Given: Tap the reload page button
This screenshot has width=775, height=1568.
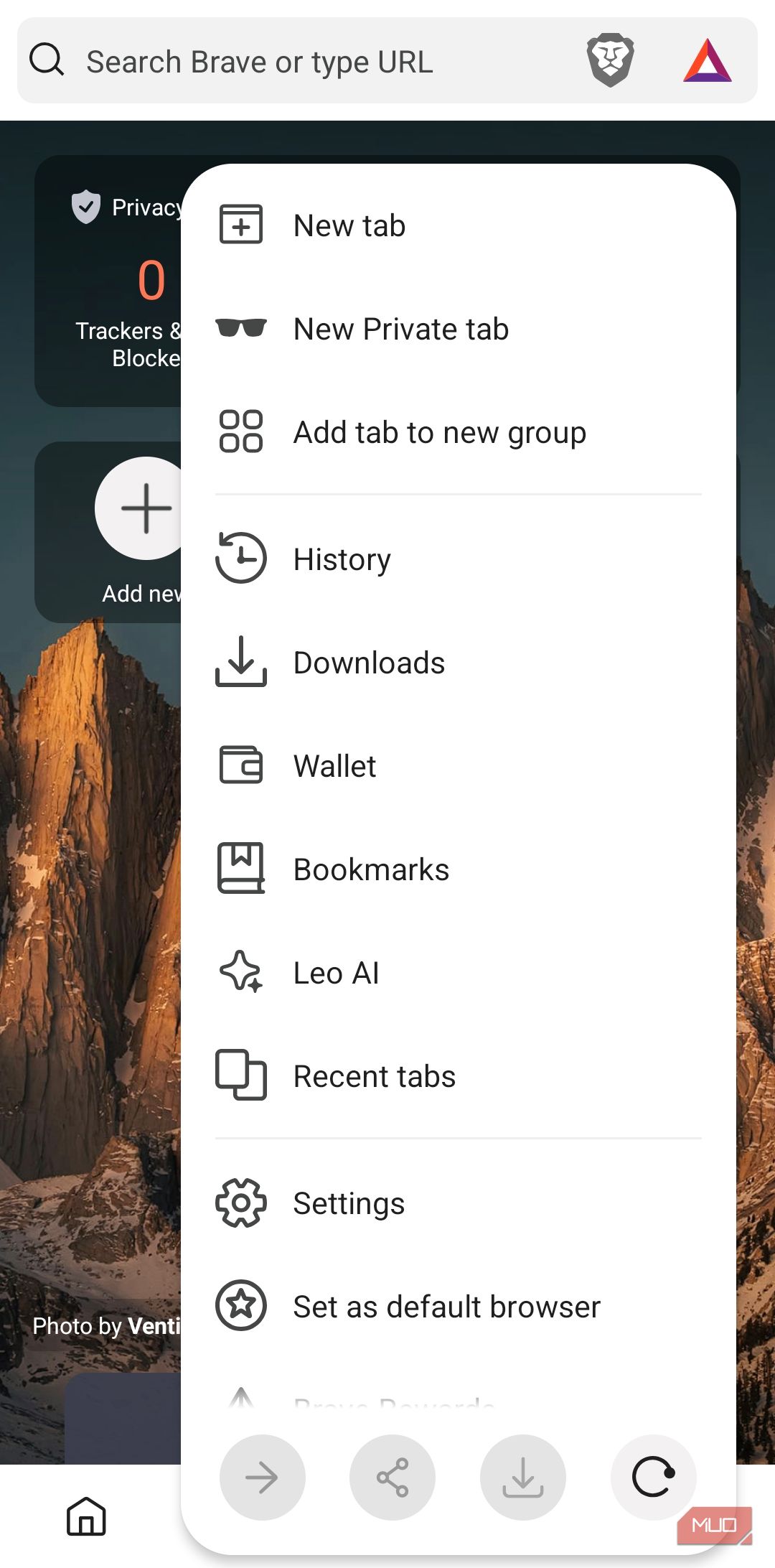Looking at the screenshot, I should point(654,1478).
